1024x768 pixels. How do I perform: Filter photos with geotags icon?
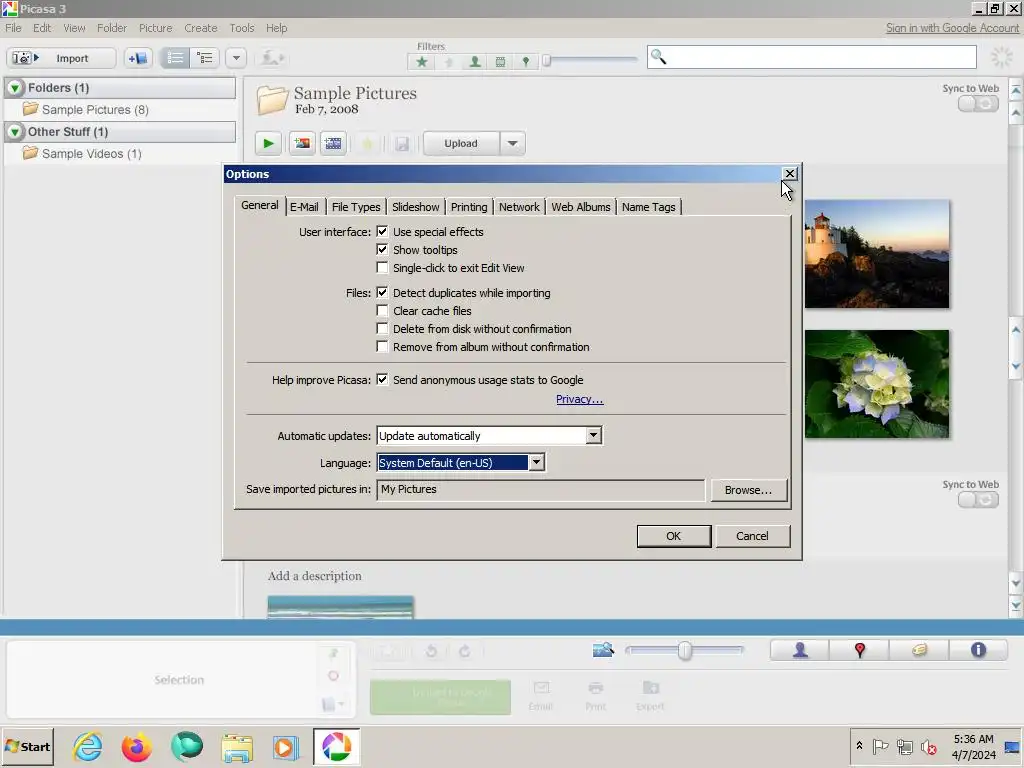pyautogui.click(x=526, y=61)
